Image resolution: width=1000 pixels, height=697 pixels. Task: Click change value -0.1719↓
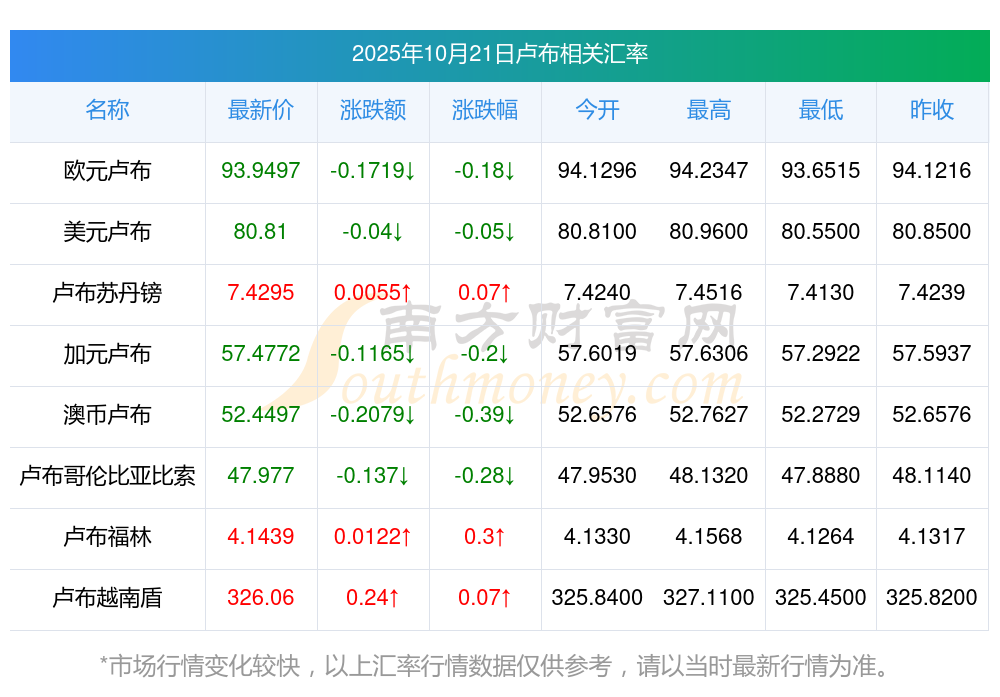(372, 170)
